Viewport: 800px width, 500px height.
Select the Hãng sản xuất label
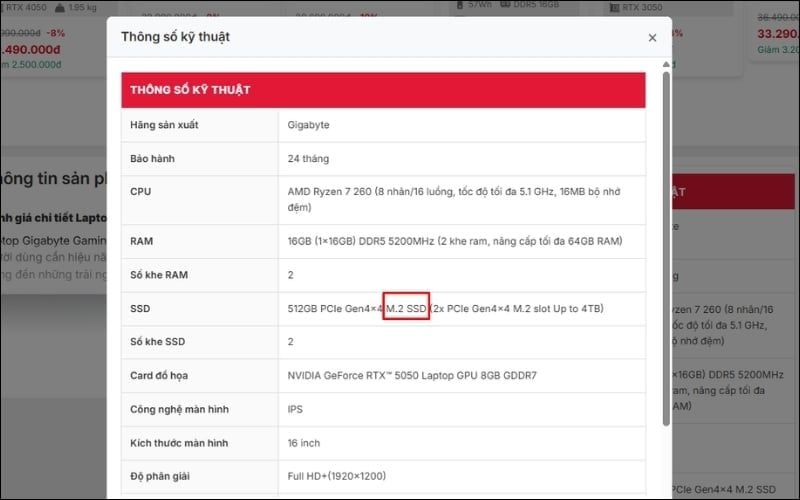coord(164,125)
